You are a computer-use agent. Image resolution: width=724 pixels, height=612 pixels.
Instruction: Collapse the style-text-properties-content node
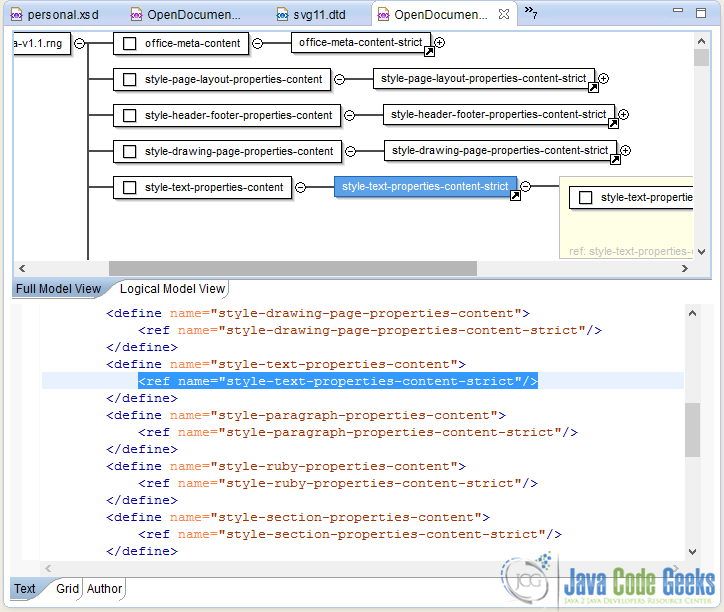pyautogui.click(x=301, y=188)
